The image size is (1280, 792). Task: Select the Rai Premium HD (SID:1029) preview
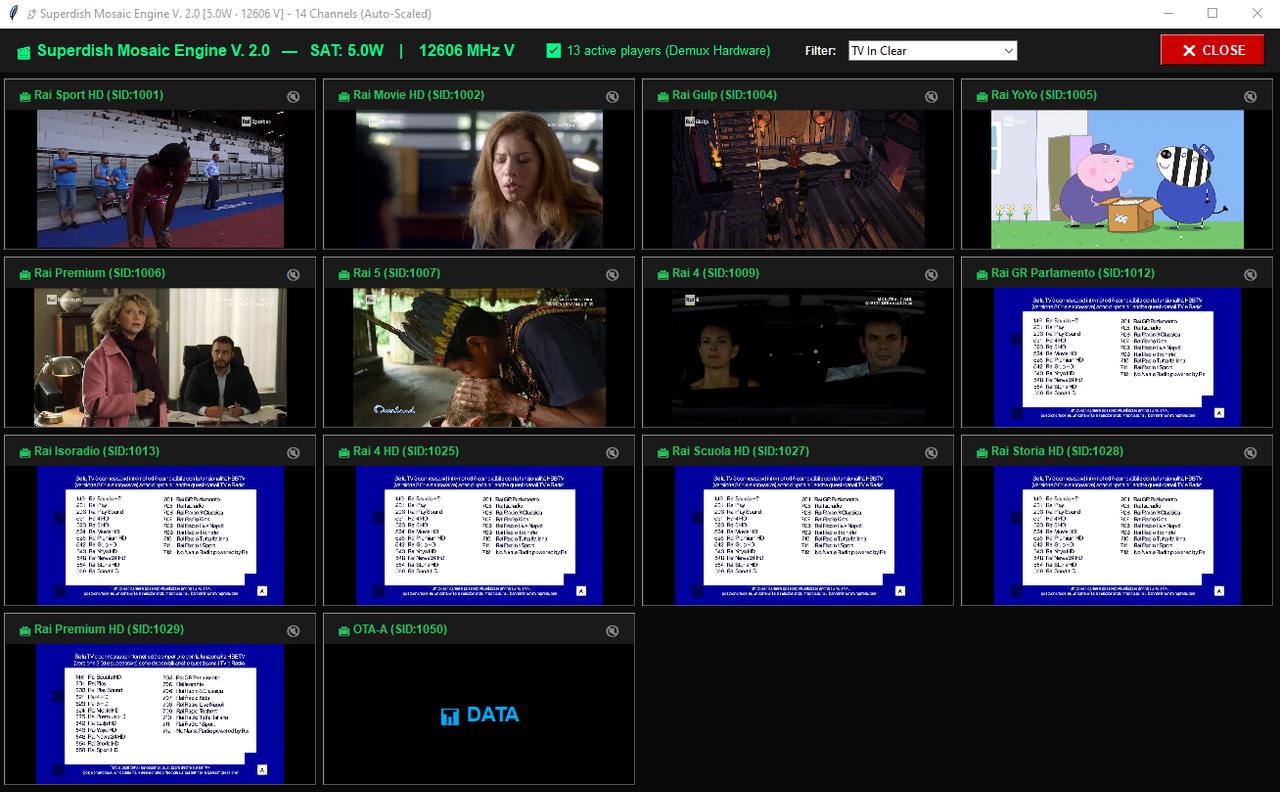tap(160, 713)
